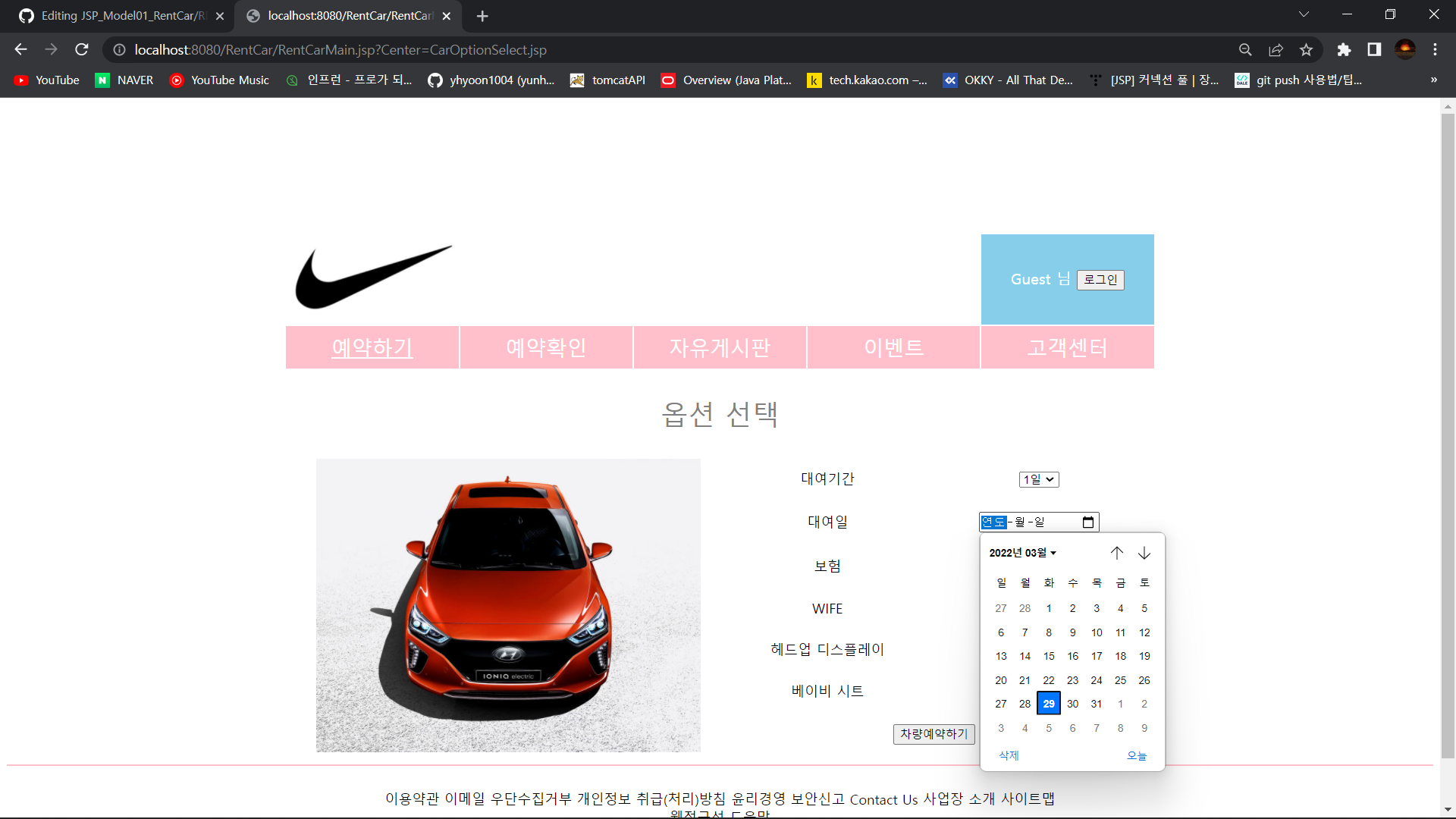The height and width of the screenshot is (819, 1456).
Task: Switch to the Editing JSP_Model01 tab
Action: click(118, 15)
